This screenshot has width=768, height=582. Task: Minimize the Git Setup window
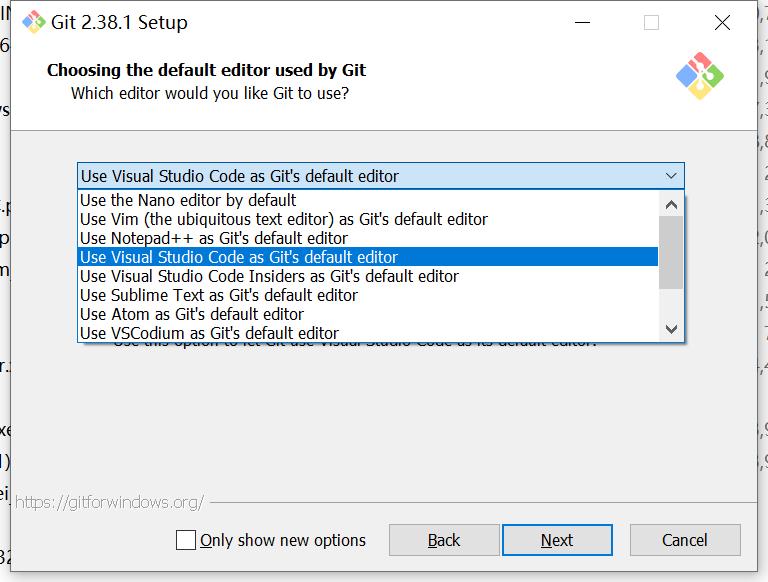pos(582,23)
